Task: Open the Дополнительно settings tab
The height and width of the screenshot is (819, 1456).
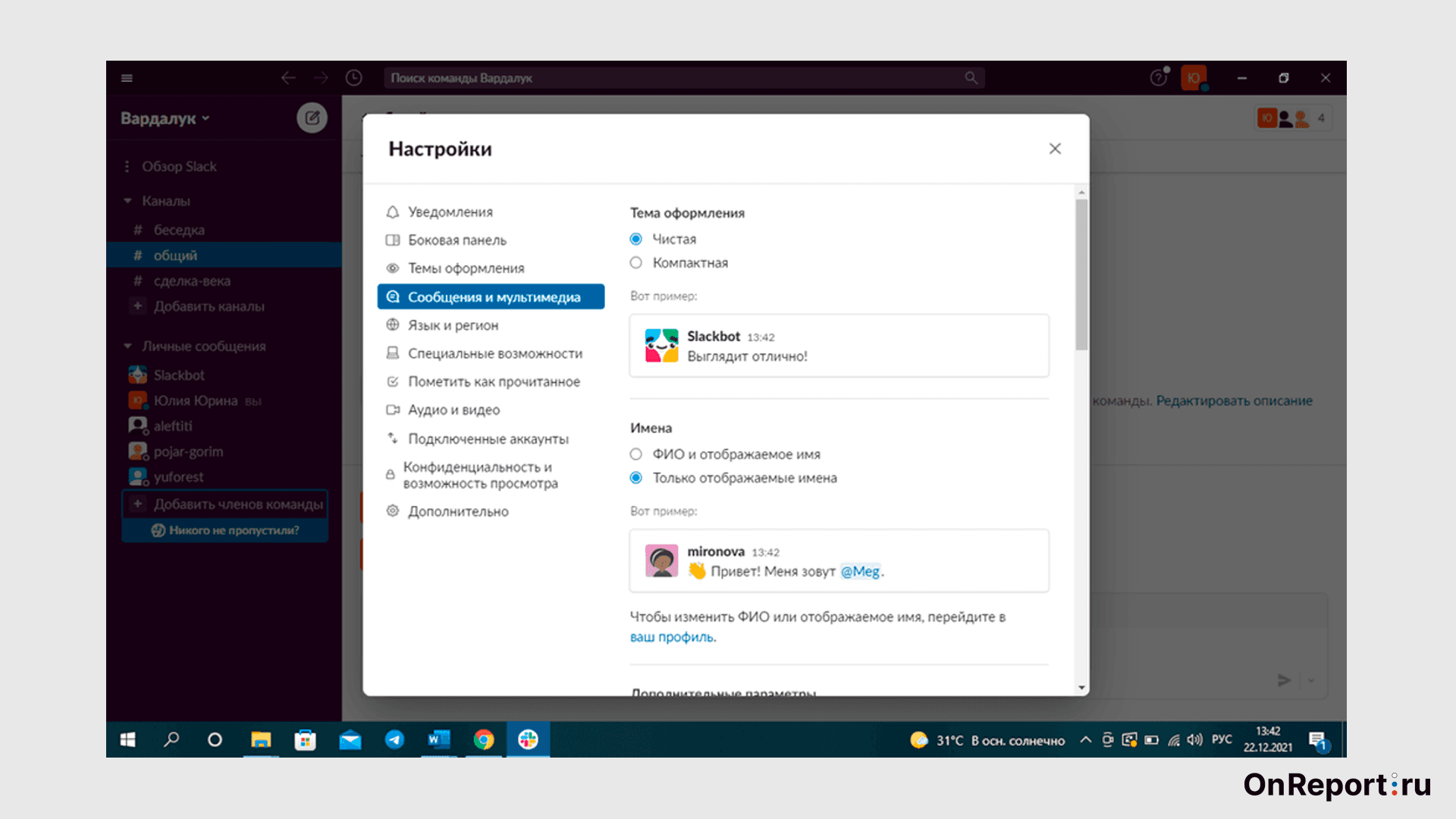Action: [x=491, y=512]
